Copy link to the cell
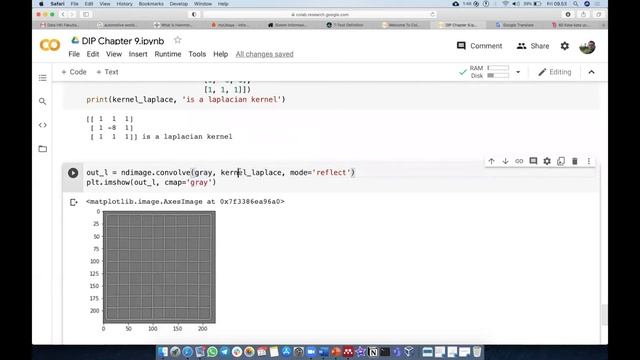The image size is (640, 360). coord(519,161)
